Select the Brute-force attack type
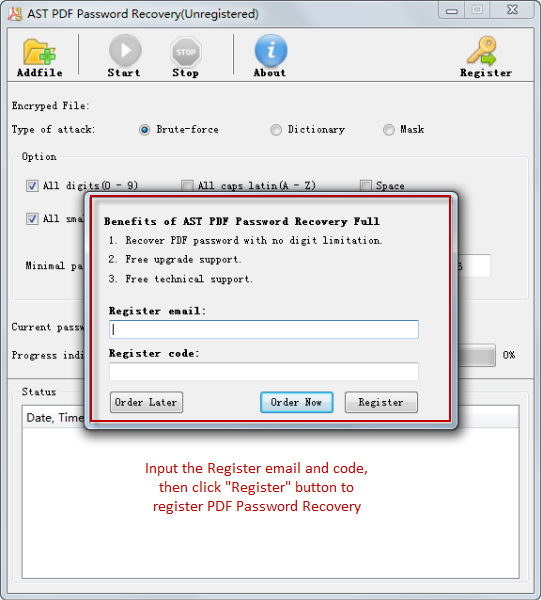Screen dimensions: 541x600 (145, 130)
